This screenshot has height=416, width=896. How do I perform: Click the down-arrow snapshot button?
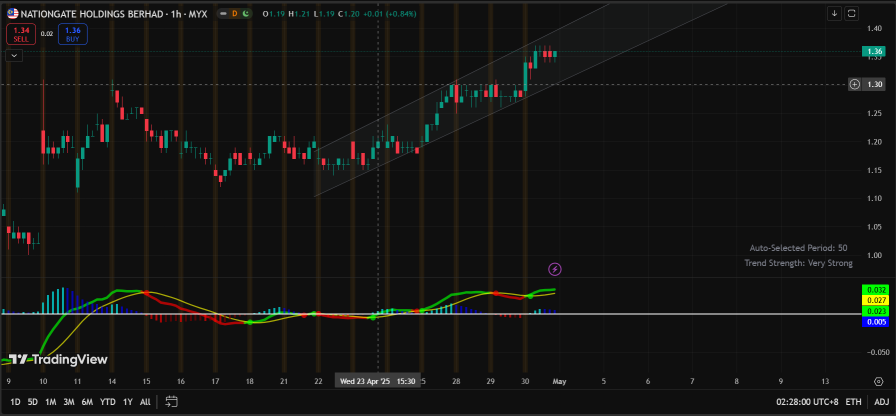pyautogui.click(x=835, y=13)
